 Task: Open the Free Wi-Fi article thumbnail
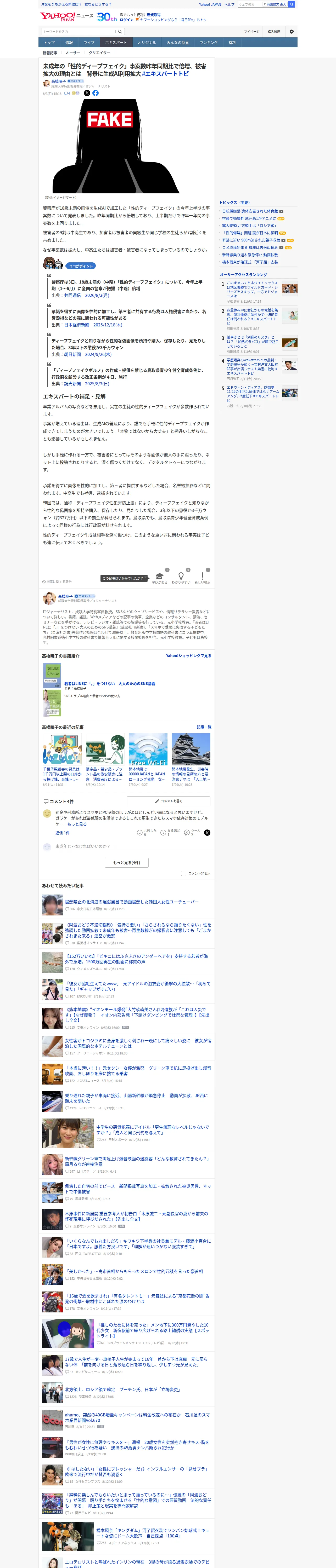point(148,749)
